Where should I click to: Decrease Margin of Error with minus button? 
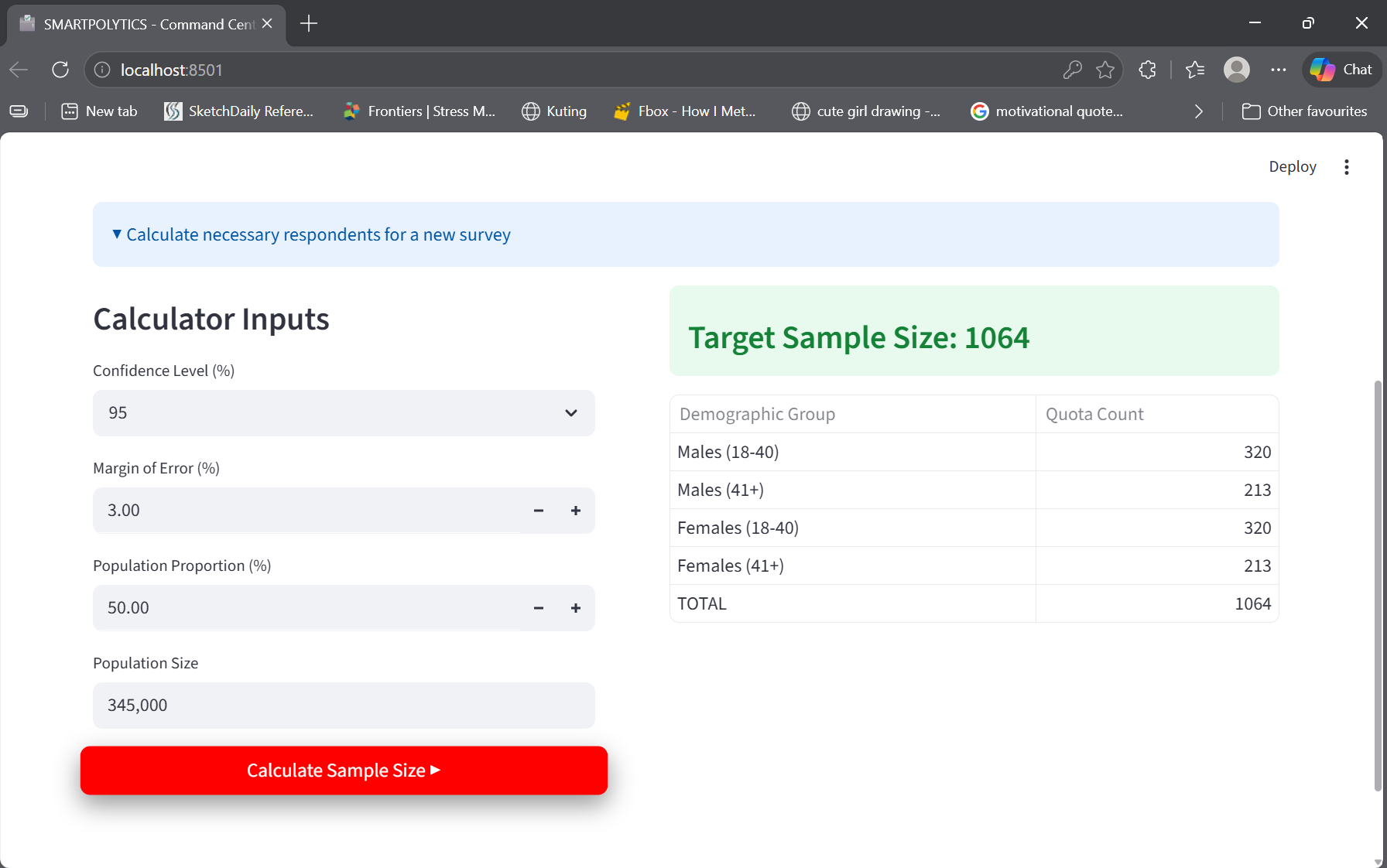click(539, 511)
